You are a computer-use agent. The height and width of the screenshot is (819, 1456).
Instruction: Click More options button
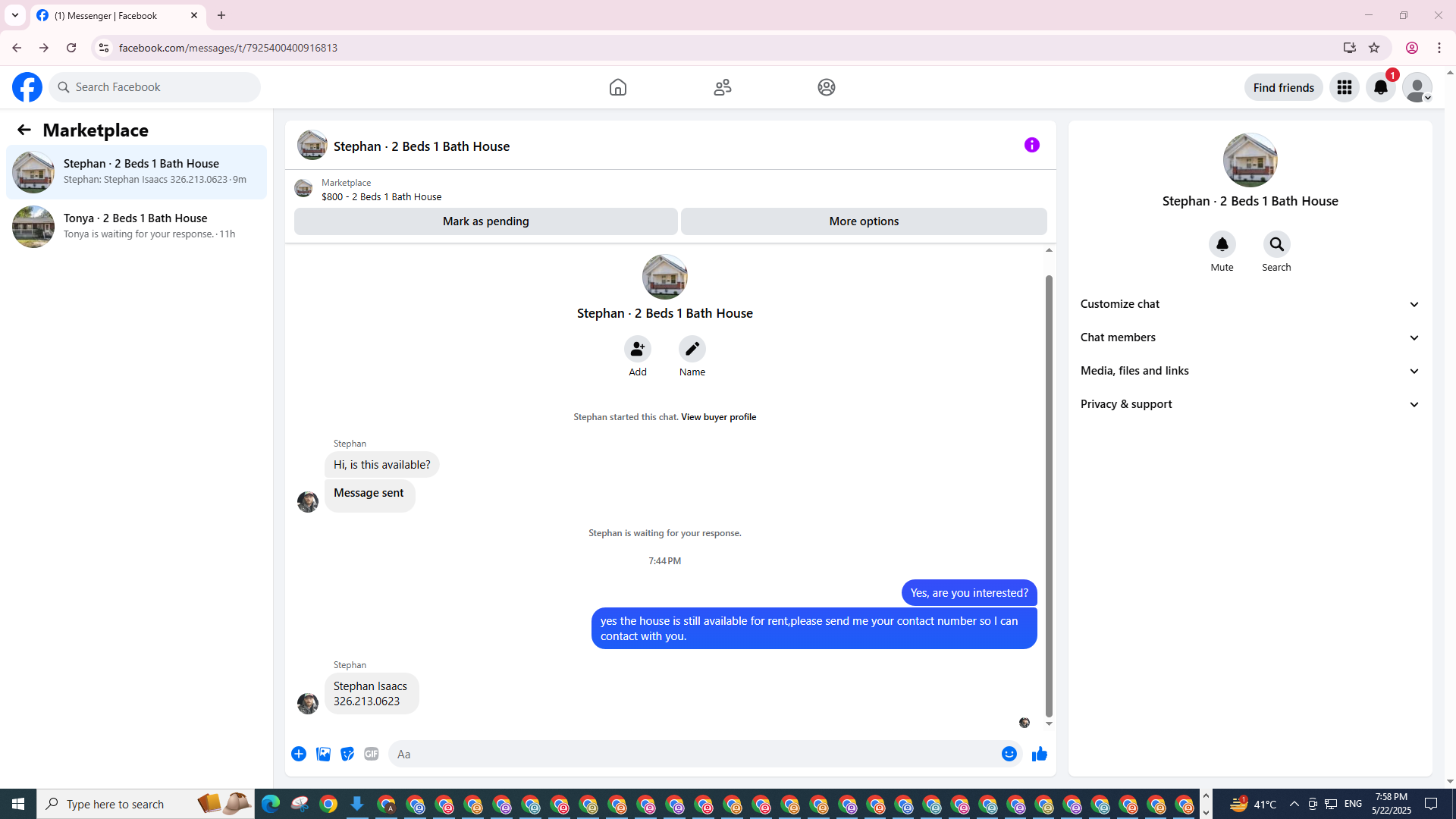tap(864, 221)
